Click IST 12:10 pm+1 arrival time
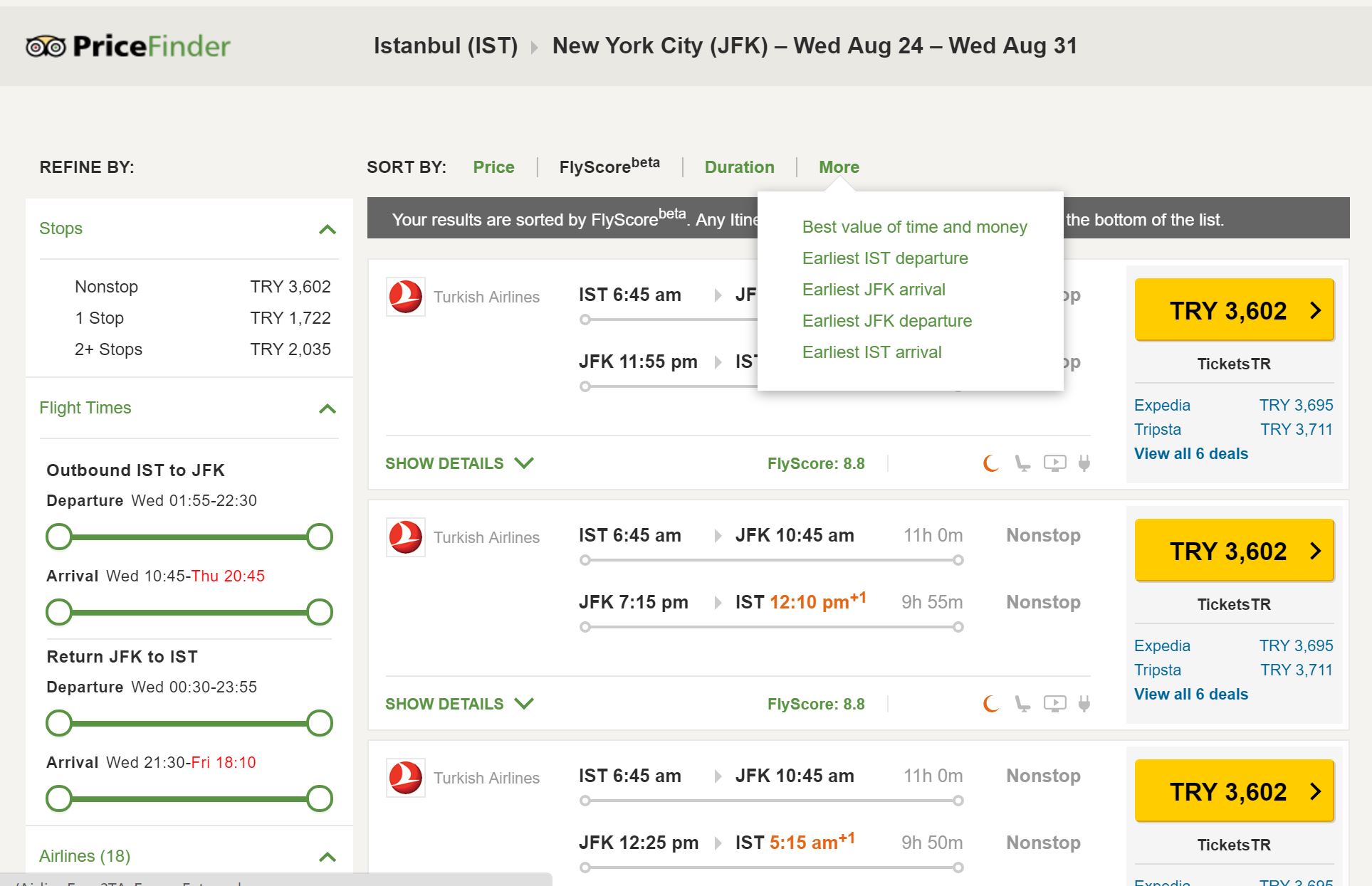The image size is (1372, 886). (800, 601)
